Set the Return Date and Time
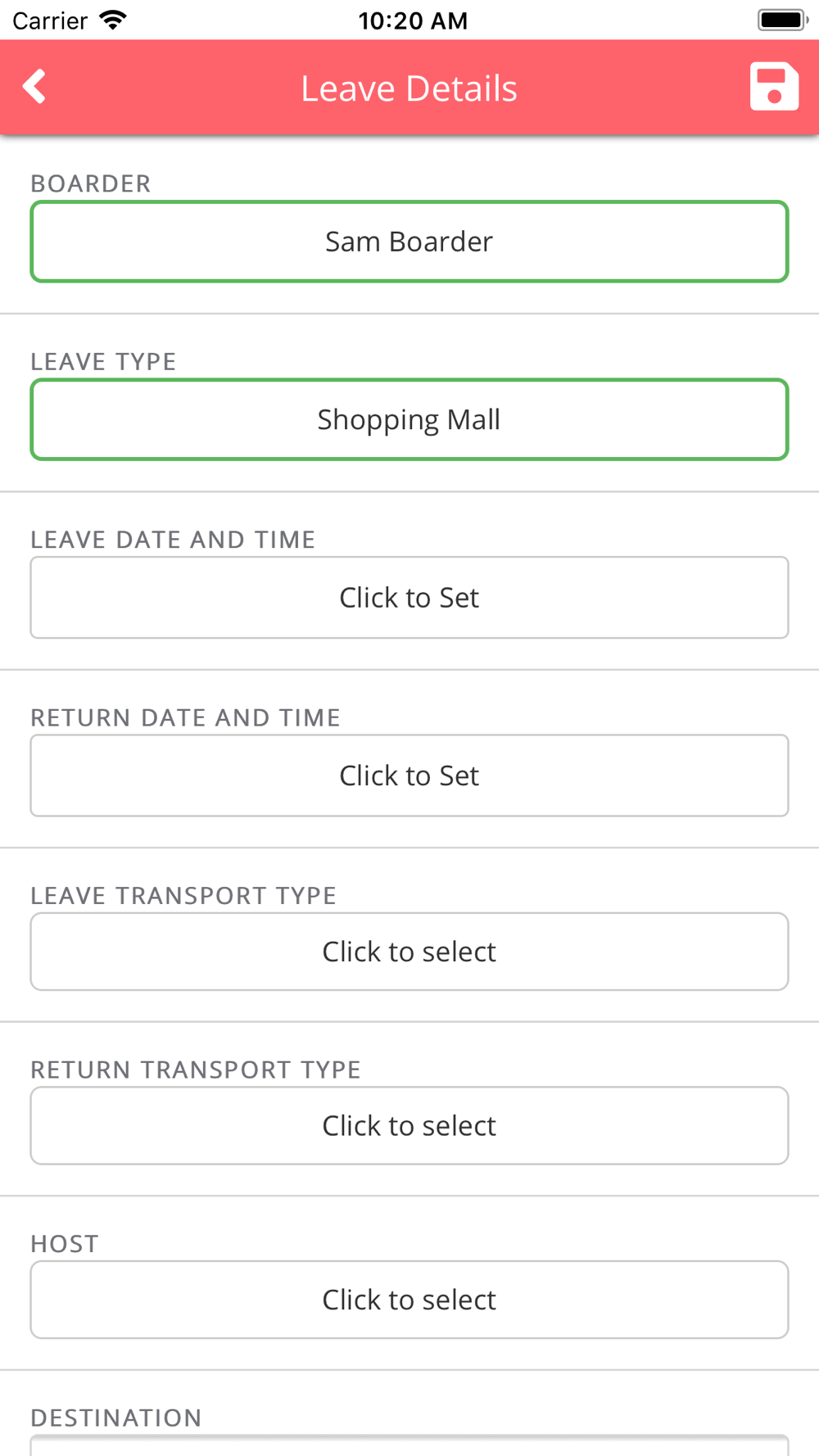The width and height of the screenshot is (819, 1456). point(409,775)
